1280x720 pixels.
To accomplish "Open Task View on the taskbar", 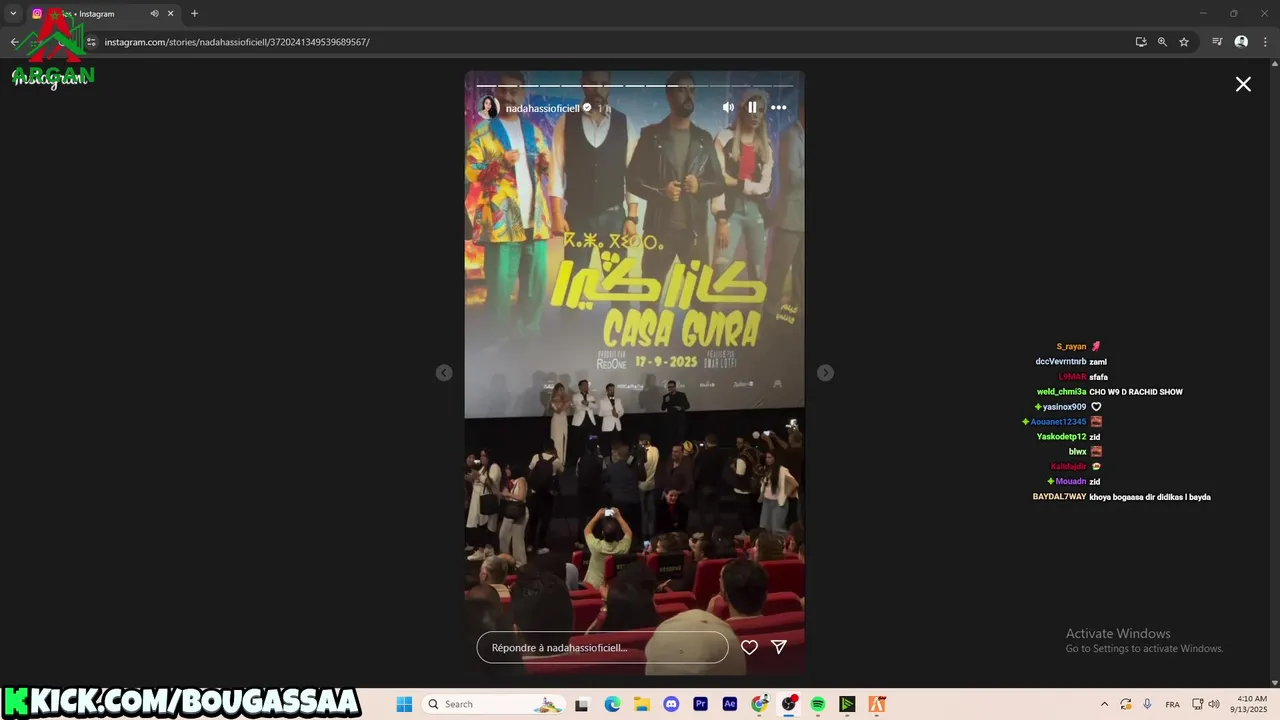I will [581, 704].
